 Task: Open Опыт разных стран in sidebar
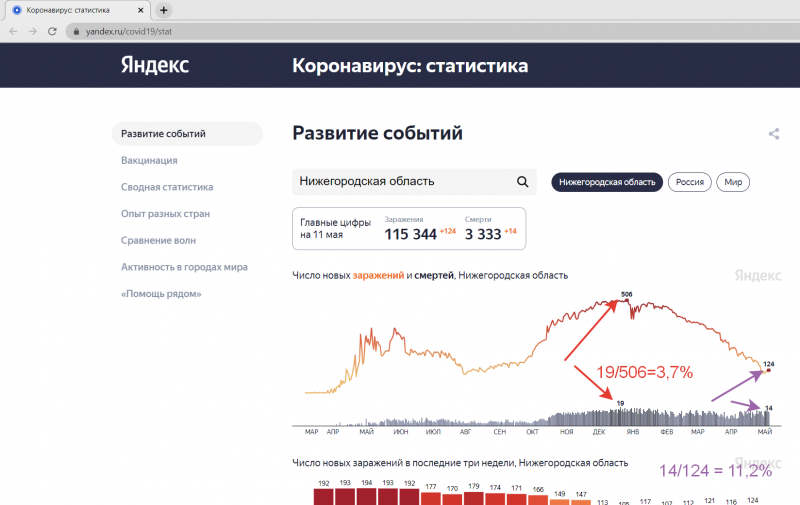pos(165,214)
